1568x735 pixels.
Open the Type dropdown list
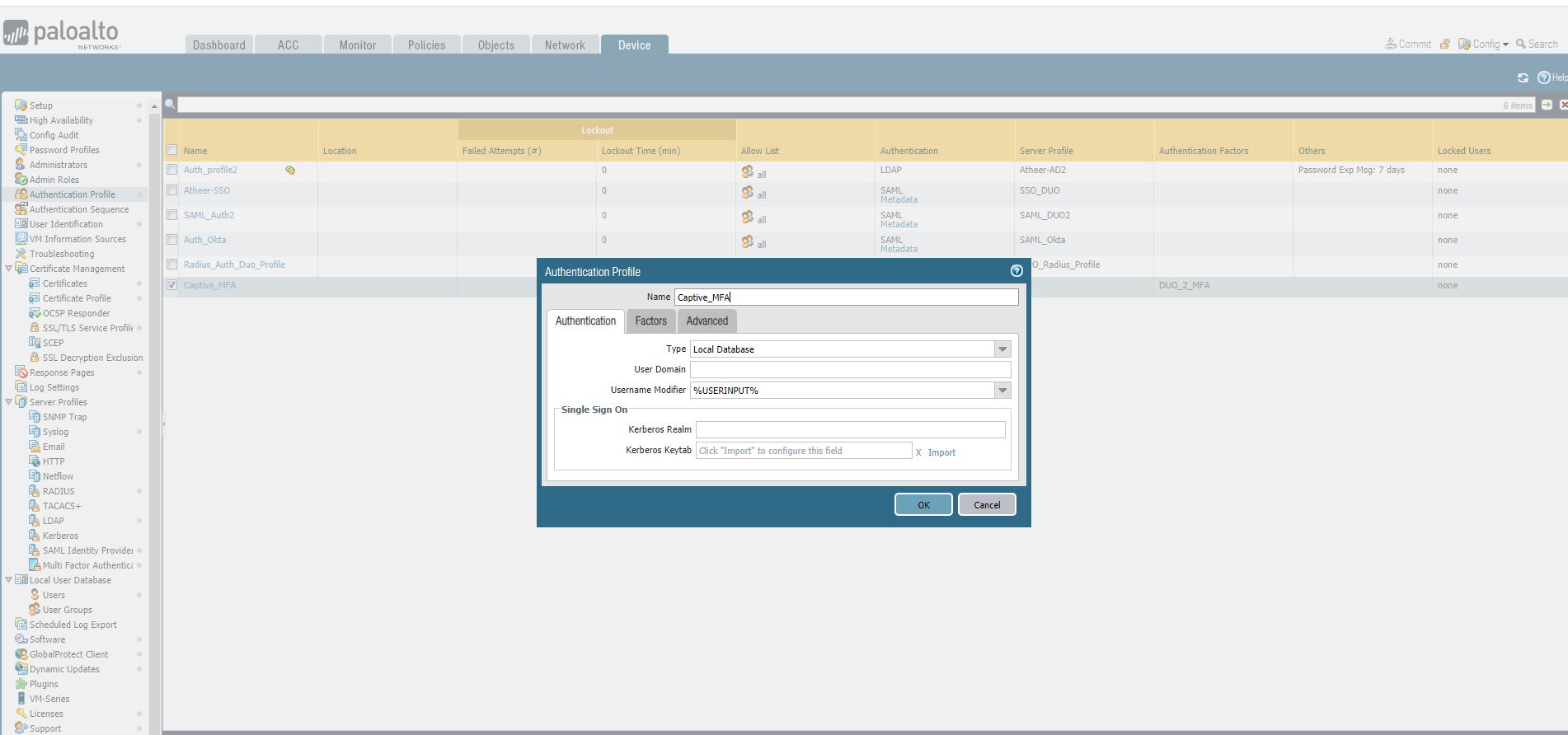(x=1002, y=349)
